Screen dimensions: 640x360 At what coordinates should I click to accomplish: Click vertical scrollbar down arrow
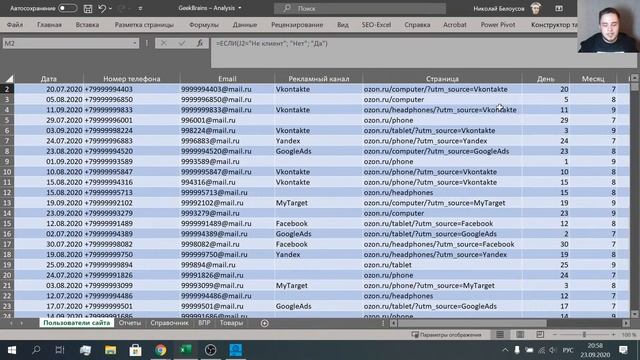tap(634, 314)
